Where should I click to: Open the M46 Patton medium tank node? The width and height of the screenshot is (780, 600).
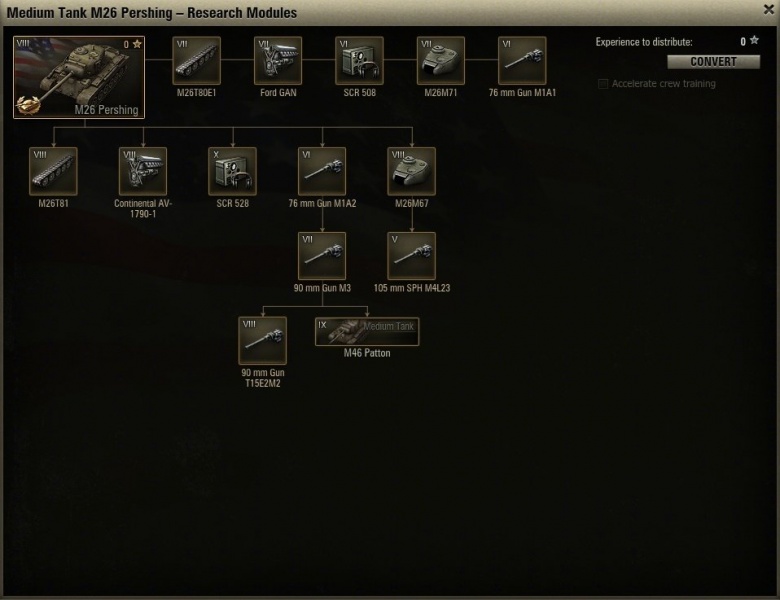pyautogui.click(x=367, y=331)
